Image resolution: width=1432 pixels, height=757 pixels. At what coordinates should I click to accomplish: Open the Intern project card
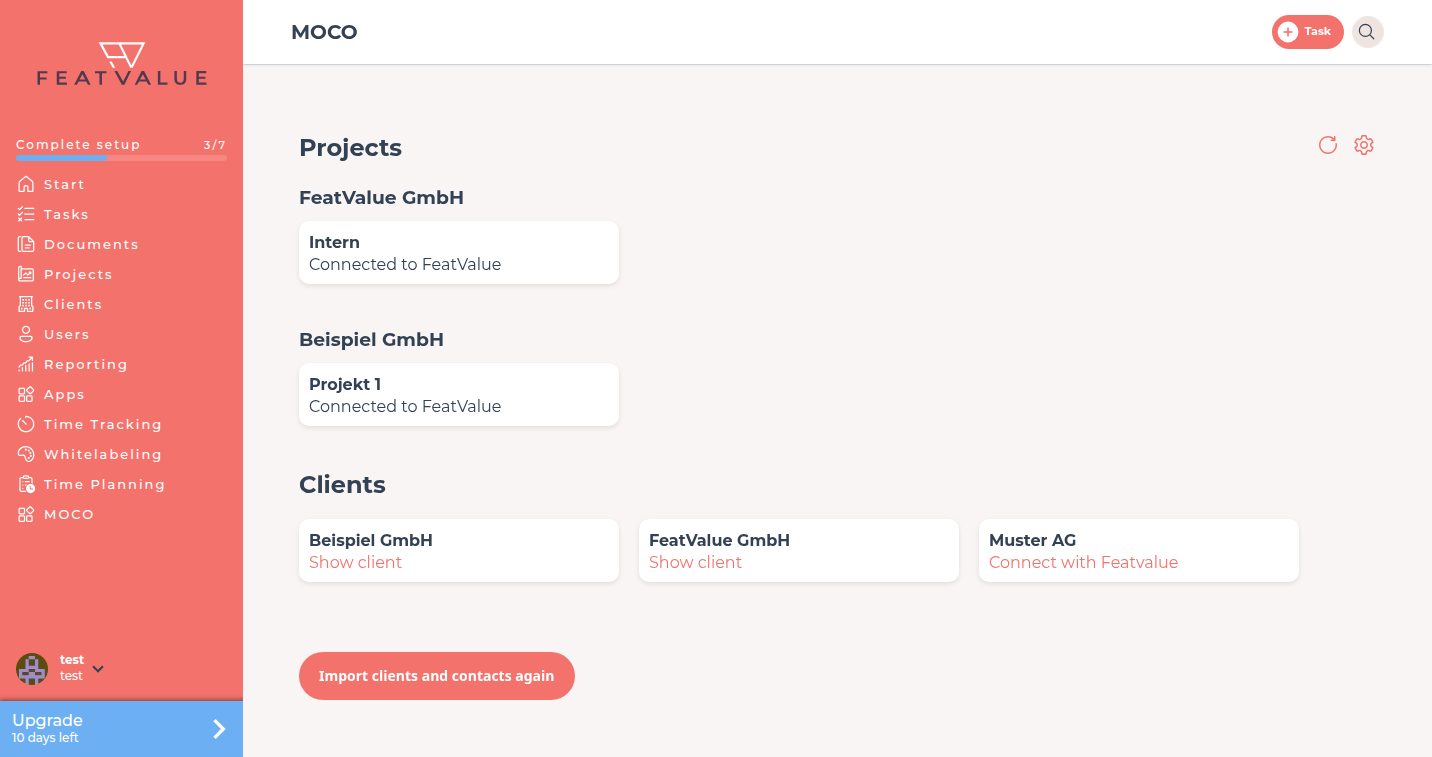[459, 253]
